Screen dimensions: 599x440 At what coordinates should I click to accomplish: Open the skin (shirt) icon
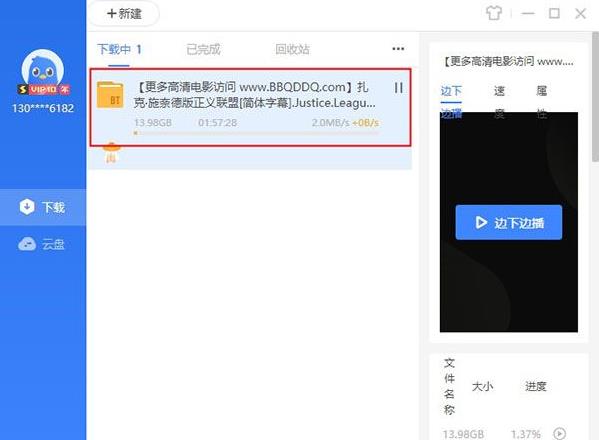click(494, 13)
